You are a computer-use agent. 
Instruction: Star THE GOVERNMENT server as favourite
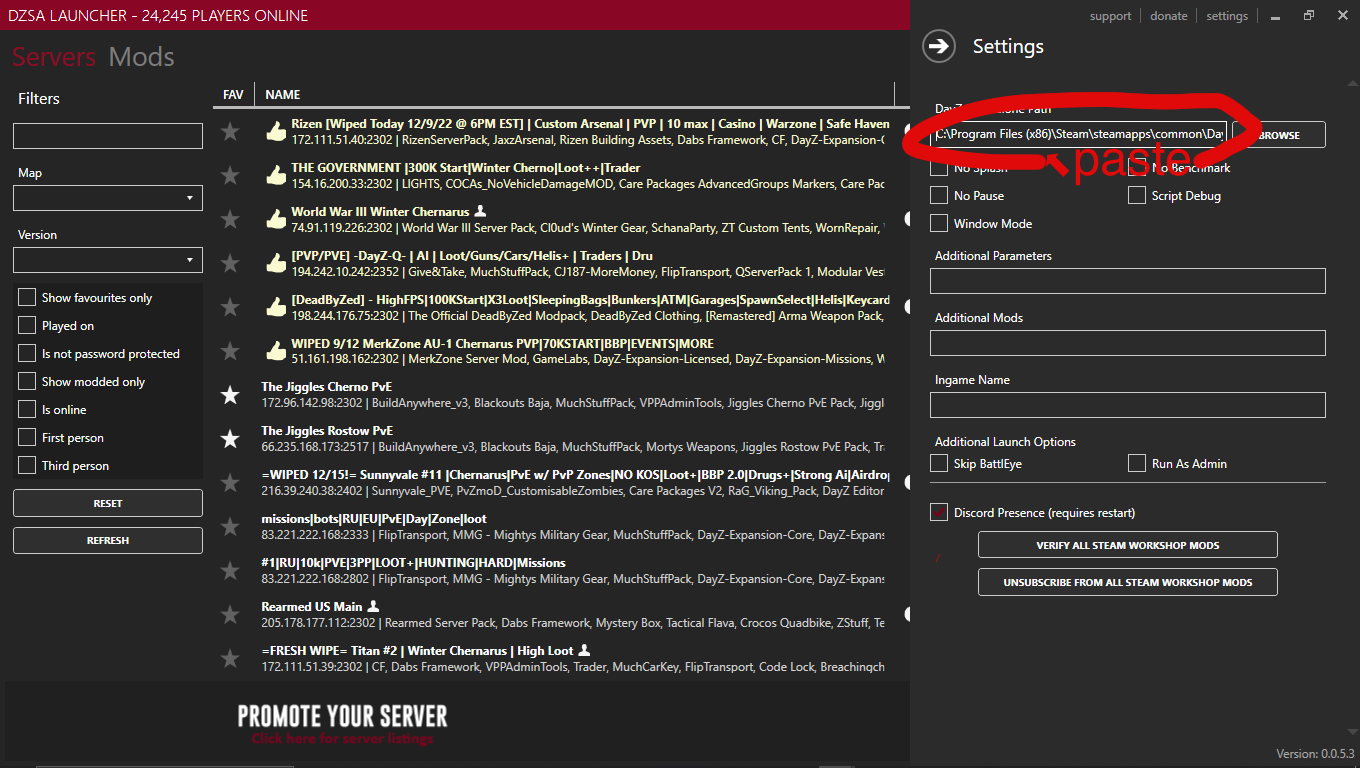(x=230, y=175)
